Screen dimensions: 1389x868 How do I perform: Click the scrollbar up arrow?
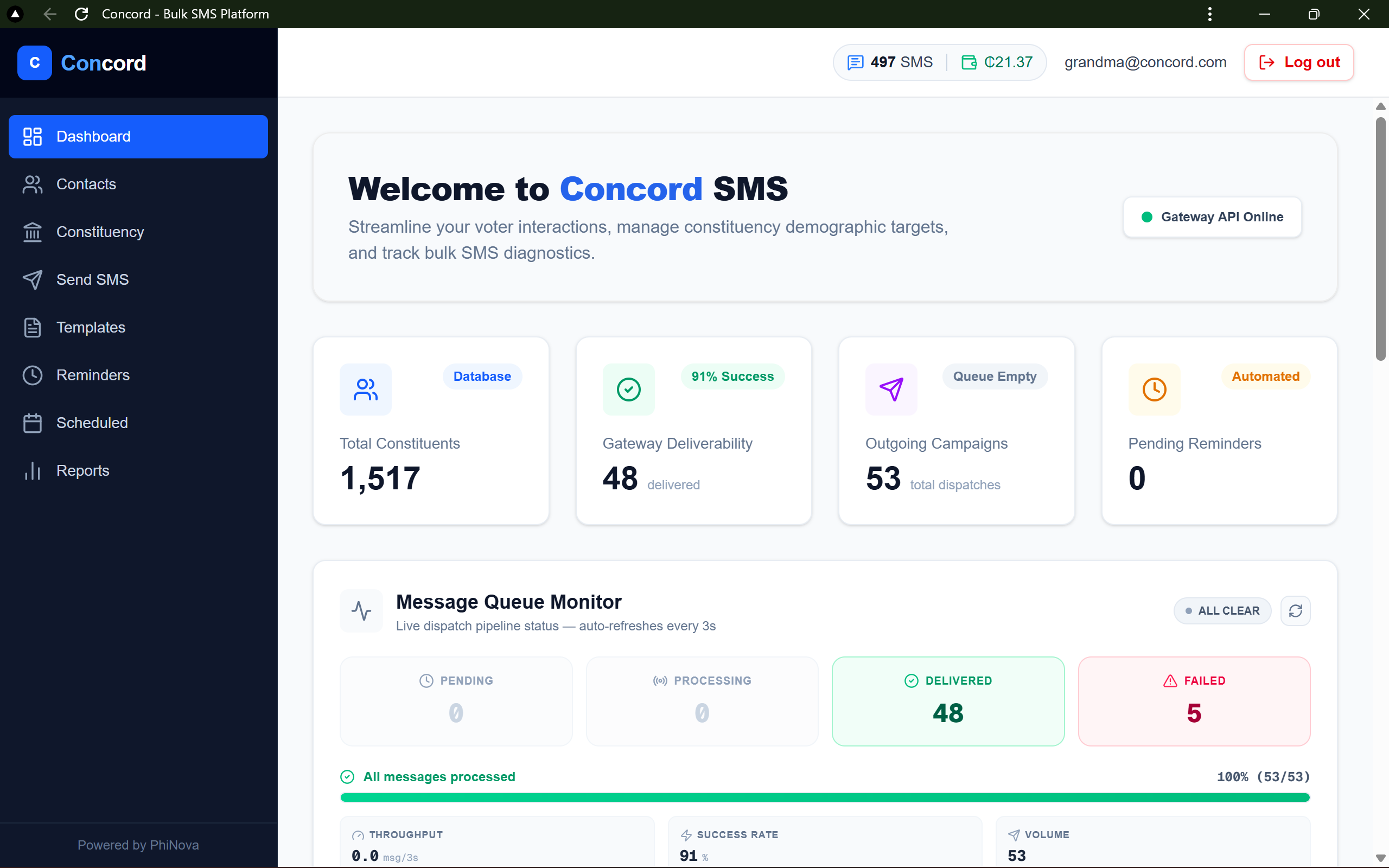click(1380, 106)
